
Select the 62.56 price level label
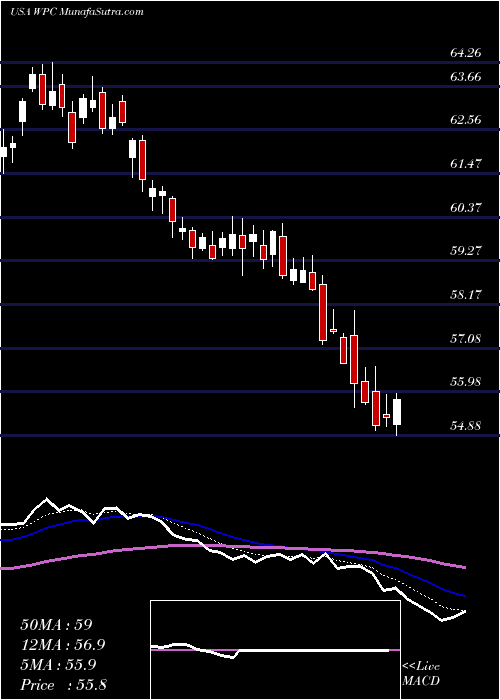(466, 120)
